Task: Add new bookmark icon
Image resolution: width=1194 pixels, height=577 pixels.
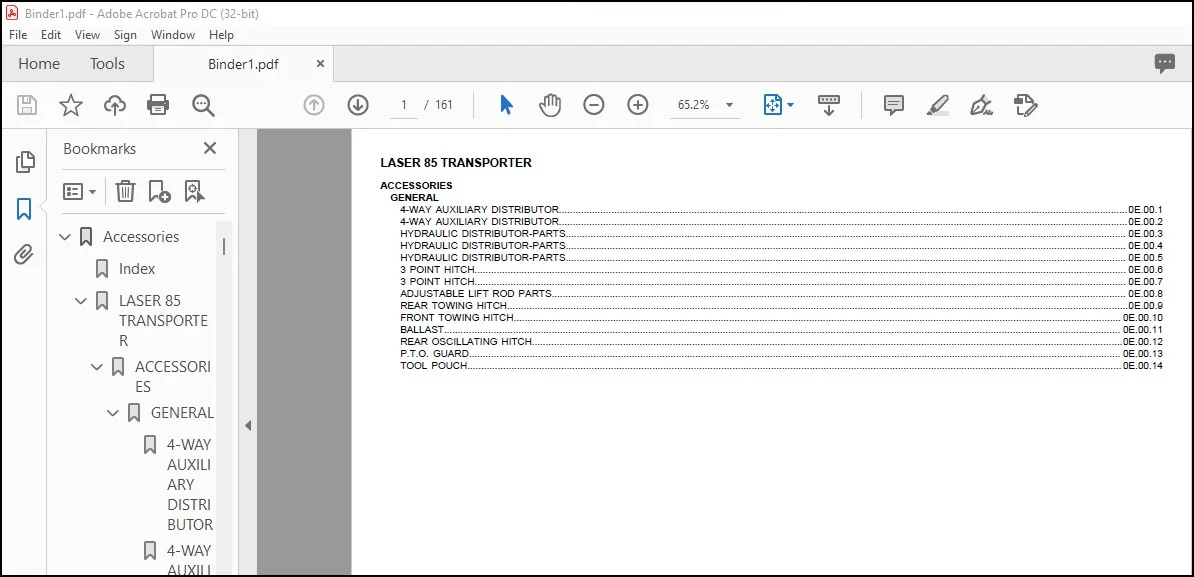Action: tap(159, 191)
